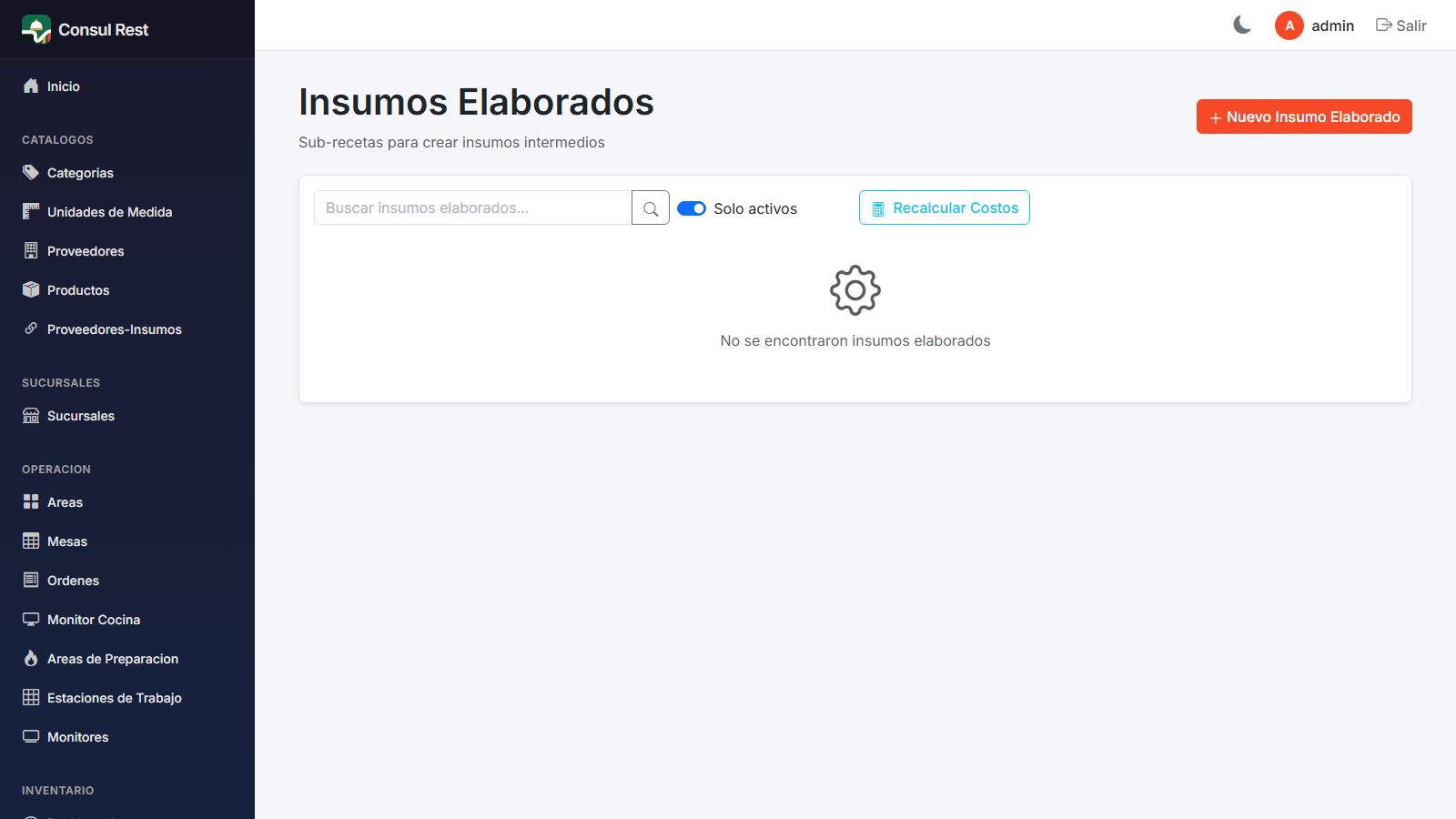This screenshot has width=1456, height=819.
Task: Open Estaciones de Trabajo
Action: pos(127,698)
